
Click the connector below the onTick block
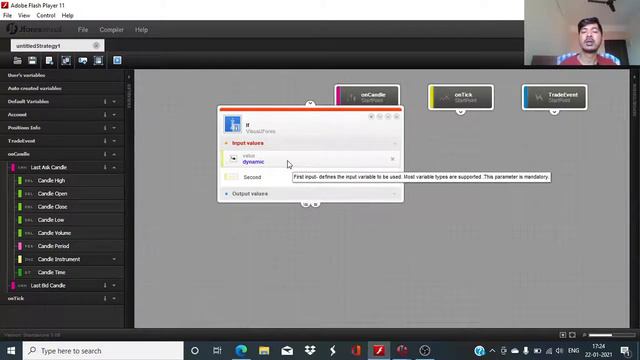pos(460,111)
